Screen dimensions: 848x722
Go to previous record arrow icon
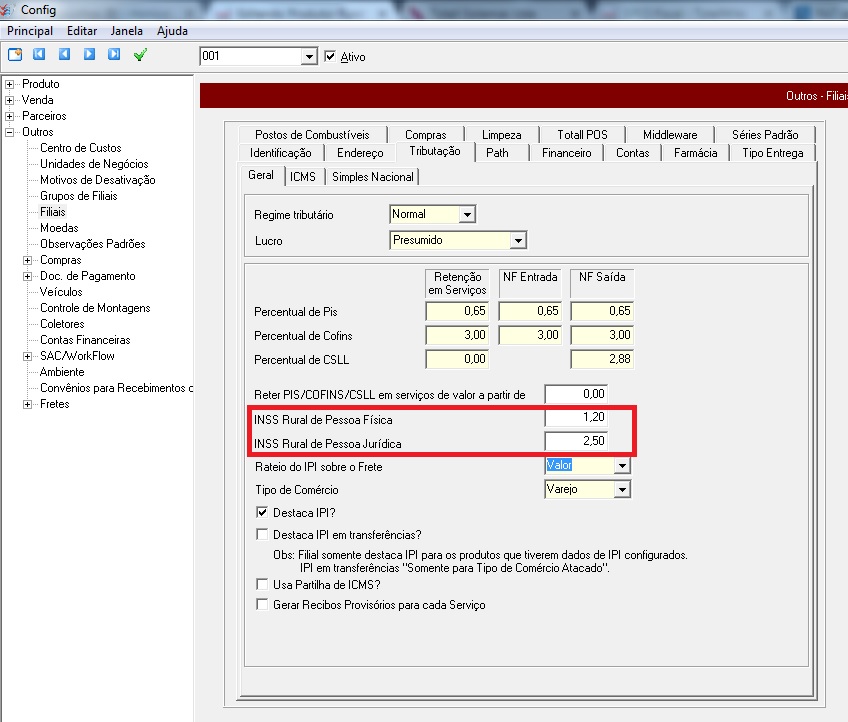pos(64,54)
